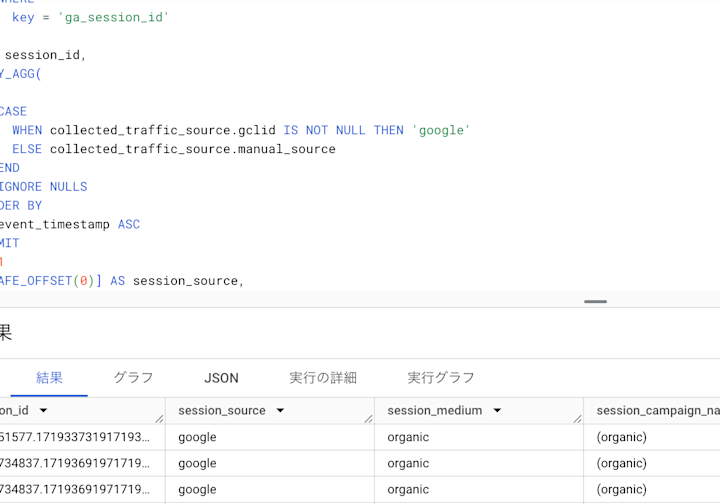Click collected_traffic_source.manual_source in the ELSE line
This screenshot has width=720, height=504.
click(193, 149)
